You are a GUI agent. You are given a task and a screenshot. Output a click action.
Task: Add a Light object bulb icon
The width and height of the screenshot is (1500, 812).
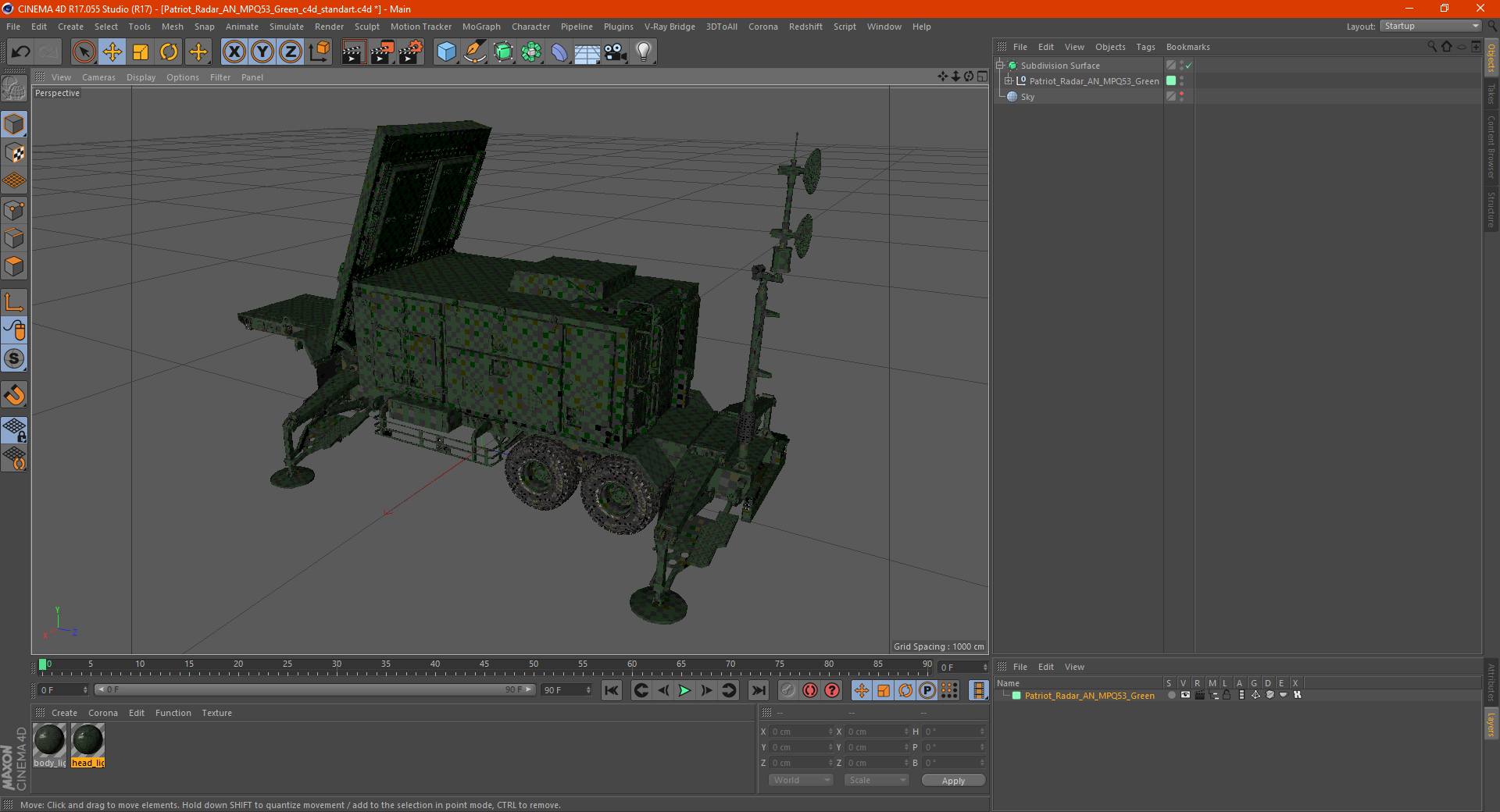[644, 52]
